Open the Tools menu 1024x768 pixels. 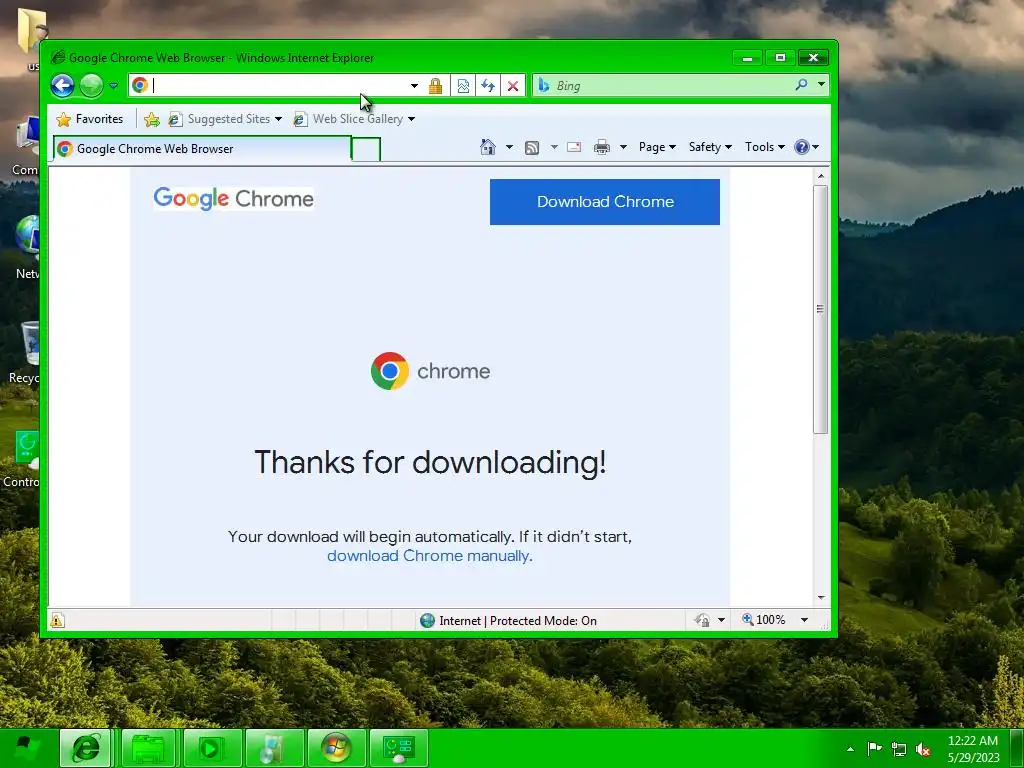click(765, 147)
